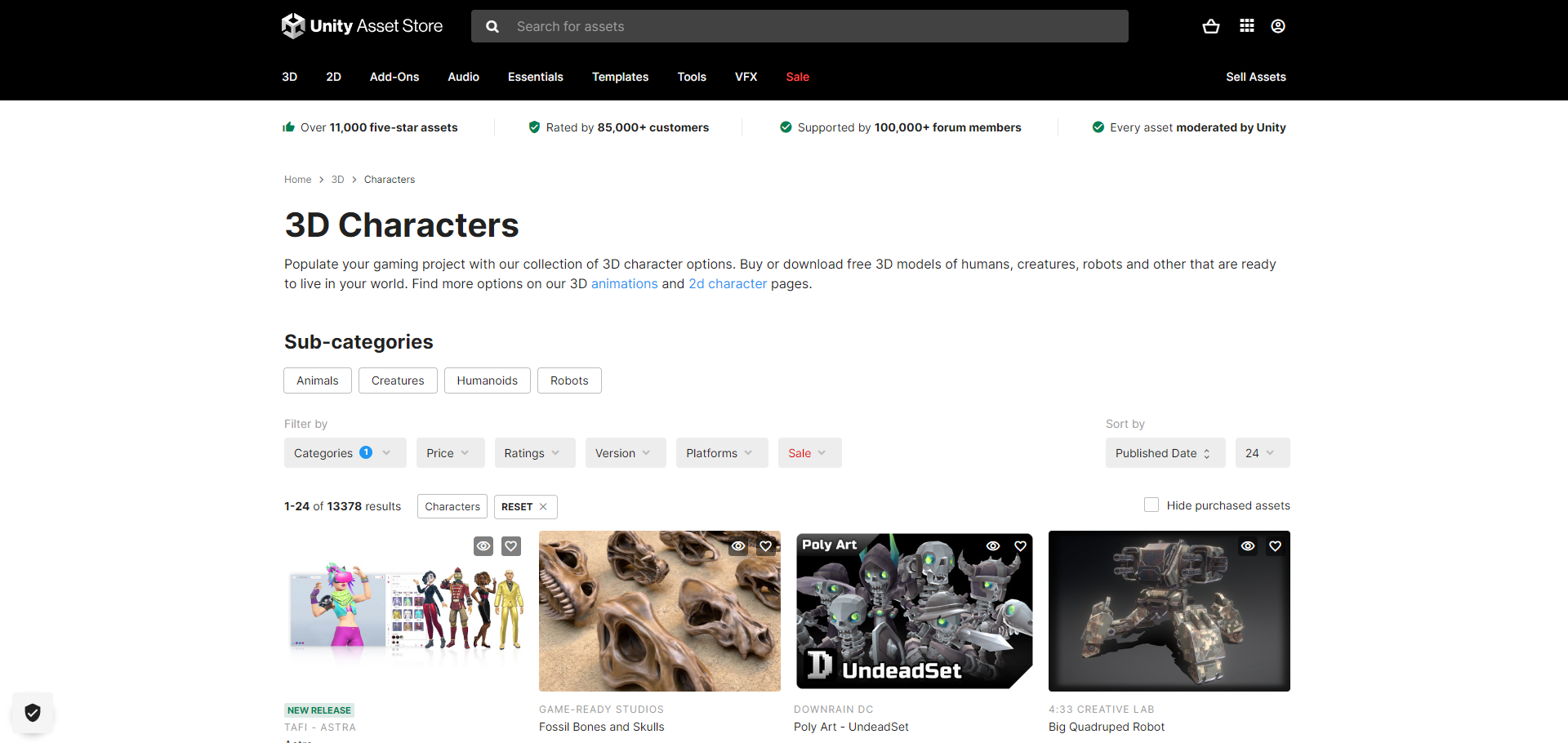This screenshot has height=743, width=1568.
Task: Open DOWNRAIN DC publisher page
Action: [x=834, y=710]
